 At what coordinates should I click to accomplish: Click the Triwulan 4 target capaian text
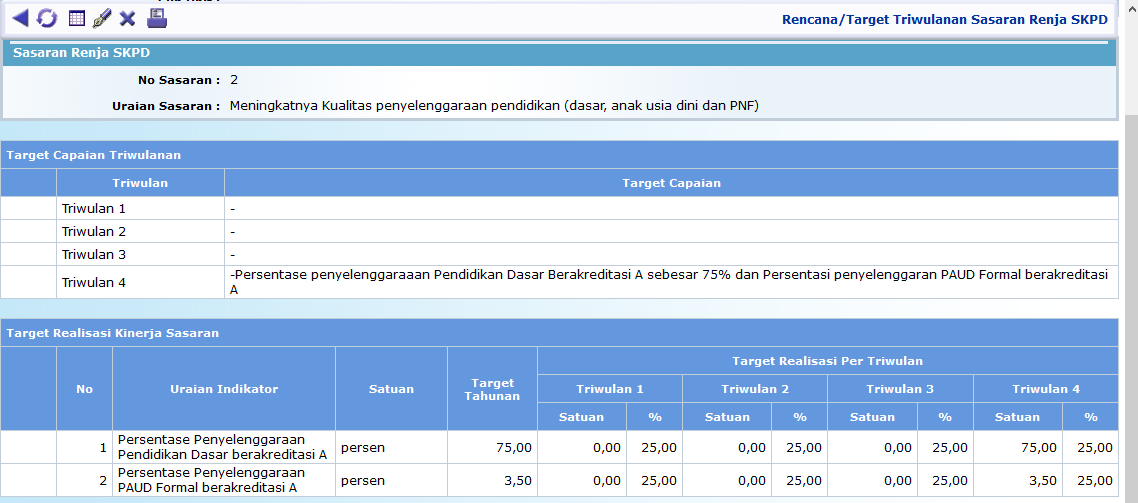pyautogui.click(x=670, y=282)
